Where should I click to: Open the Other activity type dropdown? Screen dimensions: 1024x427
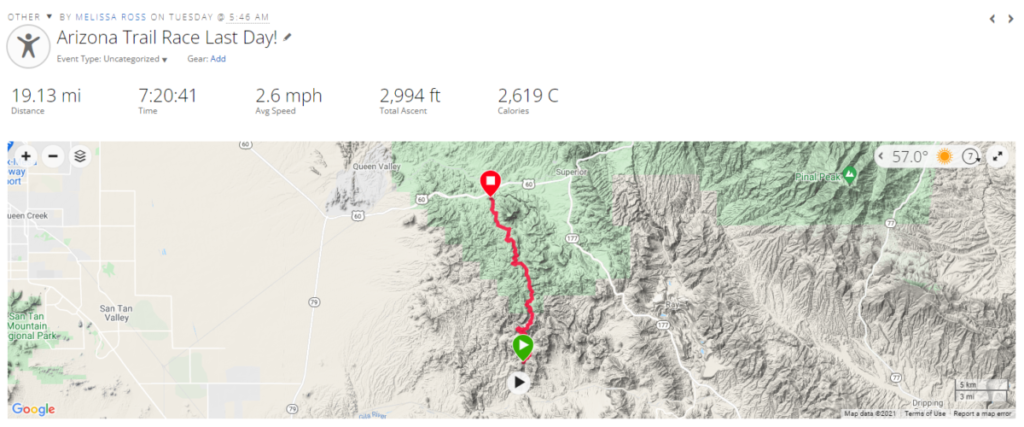point(29,17)
